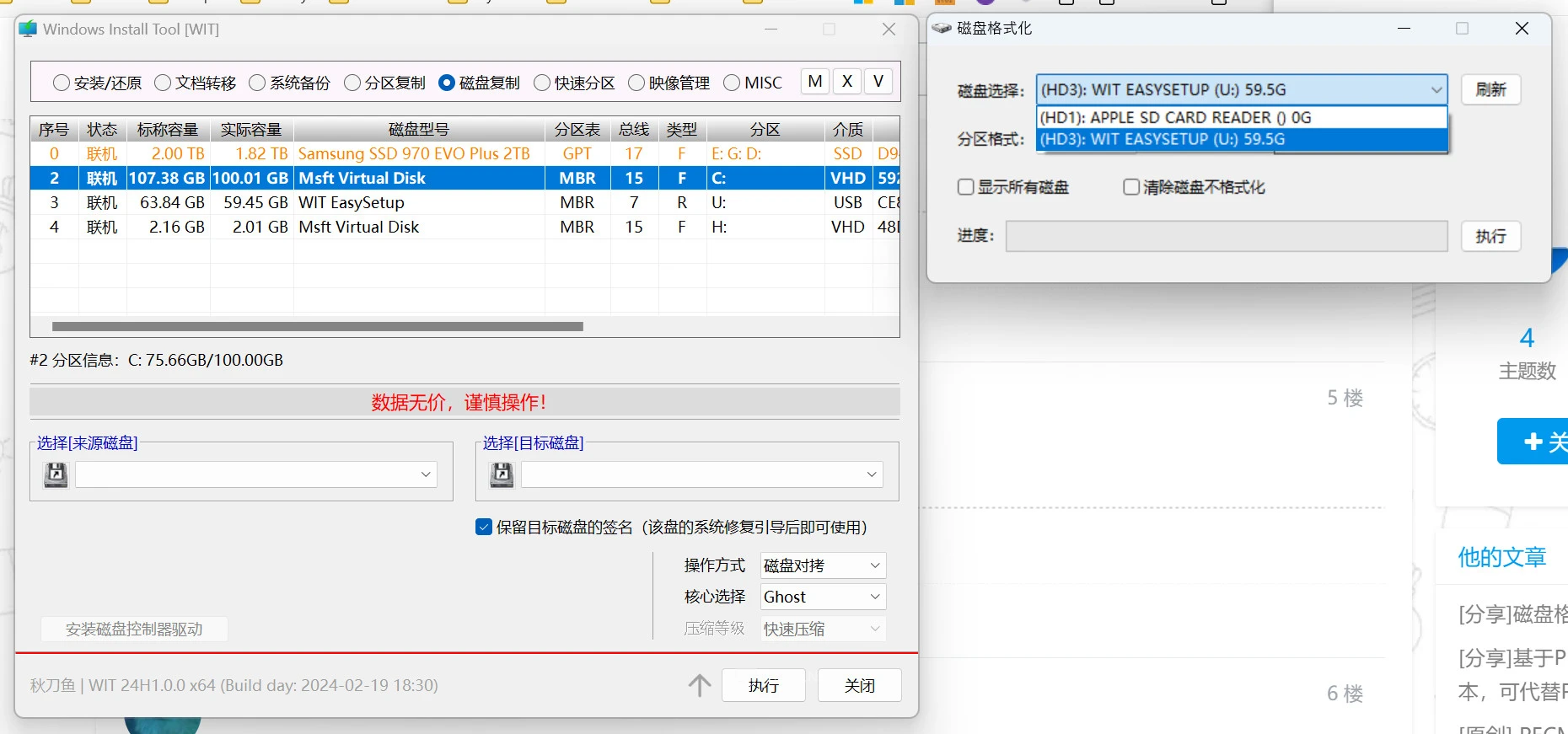Click the 实际容量 column header
1568x734 pixels.
coord(251,130)
